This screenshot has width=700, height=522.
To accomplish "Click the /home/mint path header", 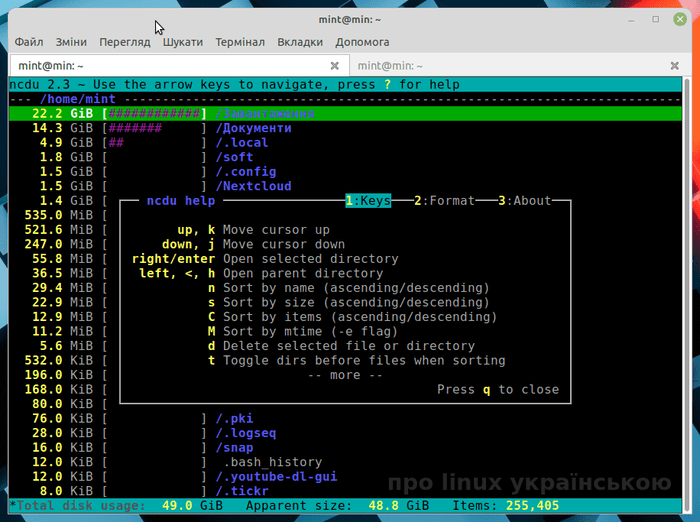I will (x=78, y=99).
